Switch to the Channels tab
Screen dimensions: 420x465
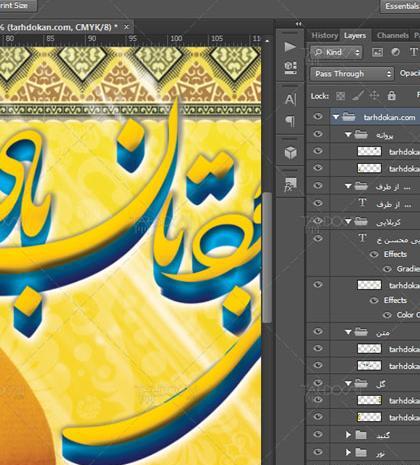click(393, 35)
